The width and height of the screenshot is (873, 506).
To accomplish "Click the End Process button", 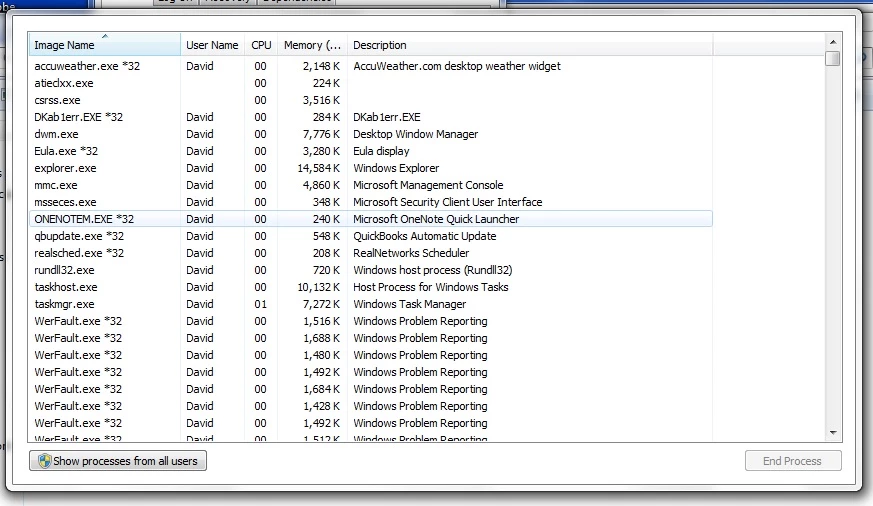I will (793, 461).
